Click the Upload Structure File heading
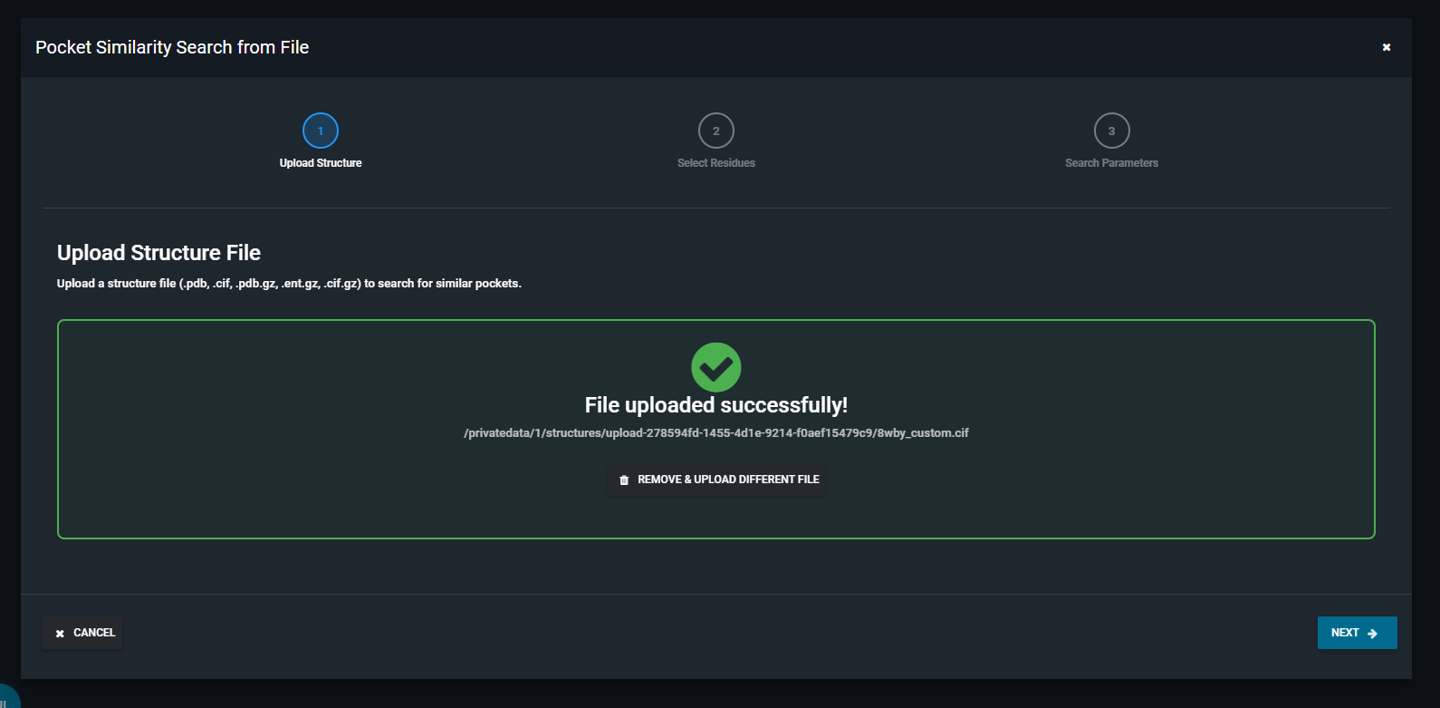 click(x=159, y=253)
